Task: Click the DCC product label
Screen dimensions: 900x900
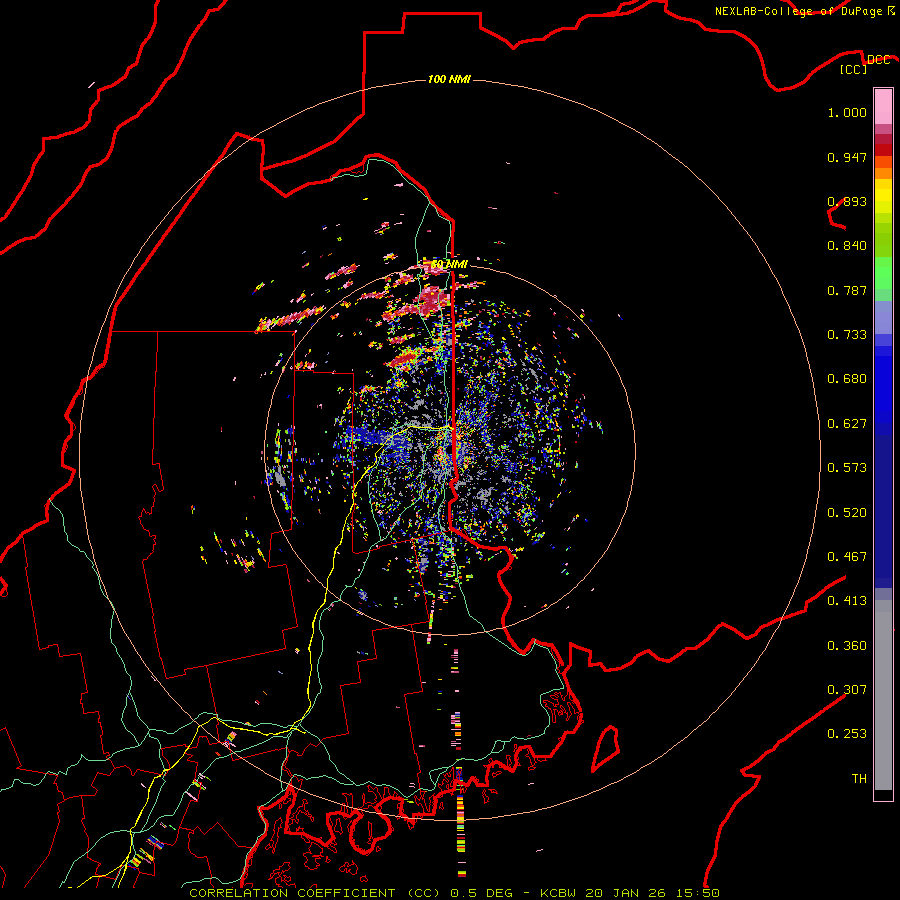Action: point(878,59)
